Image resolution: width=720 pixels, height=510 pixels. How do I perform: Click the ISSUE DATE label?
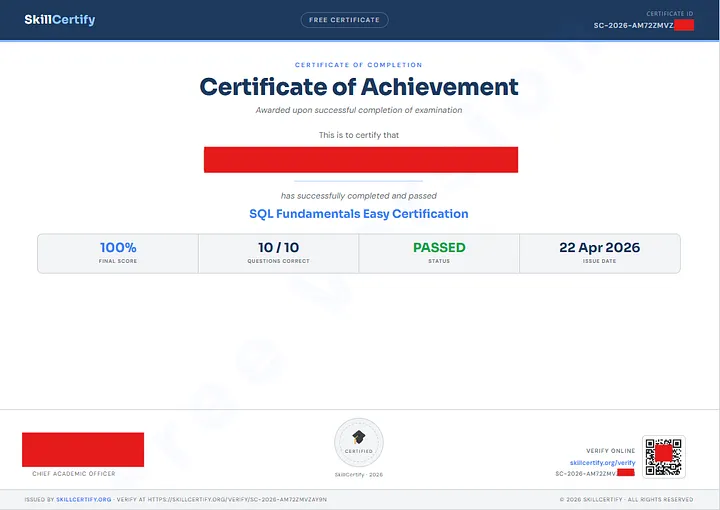pyautogui.click(x=599, y=261)
